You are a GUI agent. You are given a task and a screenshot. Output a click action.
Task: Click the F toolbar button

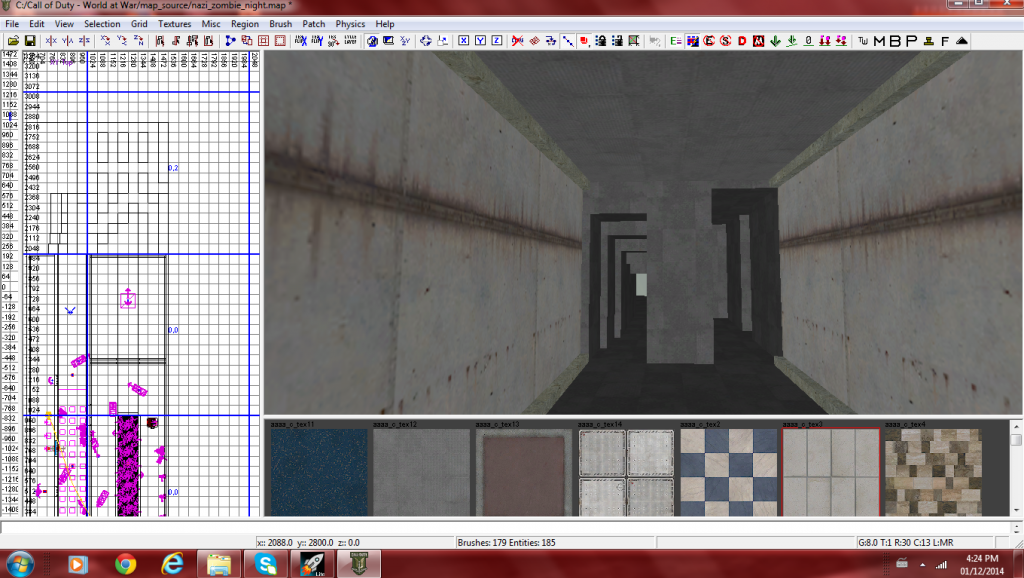coord(945,40)
